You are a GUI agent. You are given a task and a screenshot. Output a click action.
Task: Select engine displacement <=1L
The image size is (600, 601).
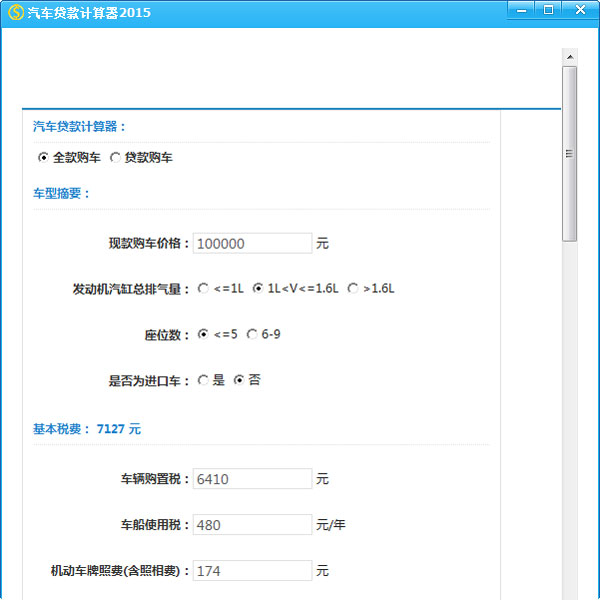203,289
